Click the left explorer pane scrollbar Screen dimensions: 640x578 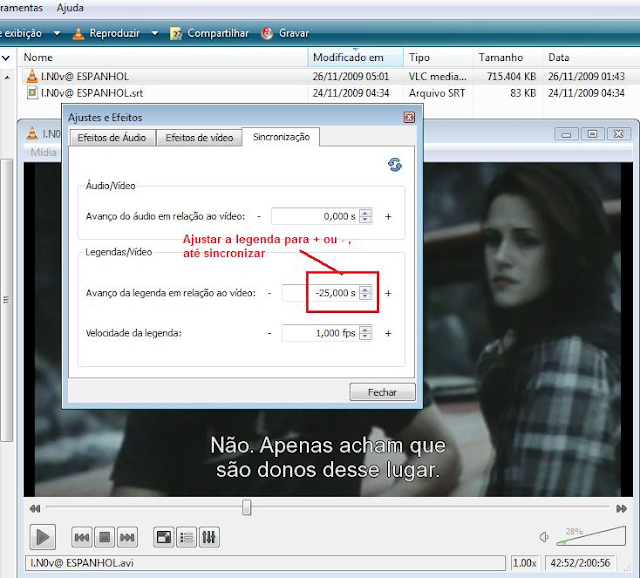click(x=7, y=300)
